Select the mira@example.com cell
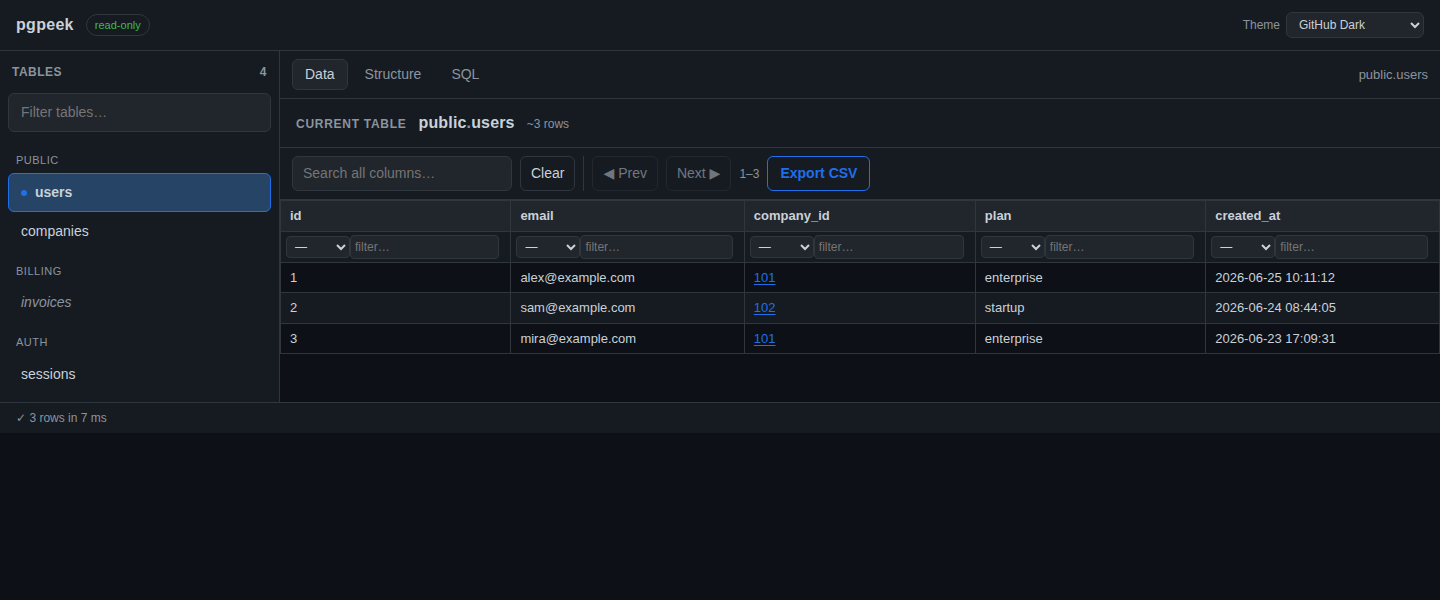 [x=627, y=339]
